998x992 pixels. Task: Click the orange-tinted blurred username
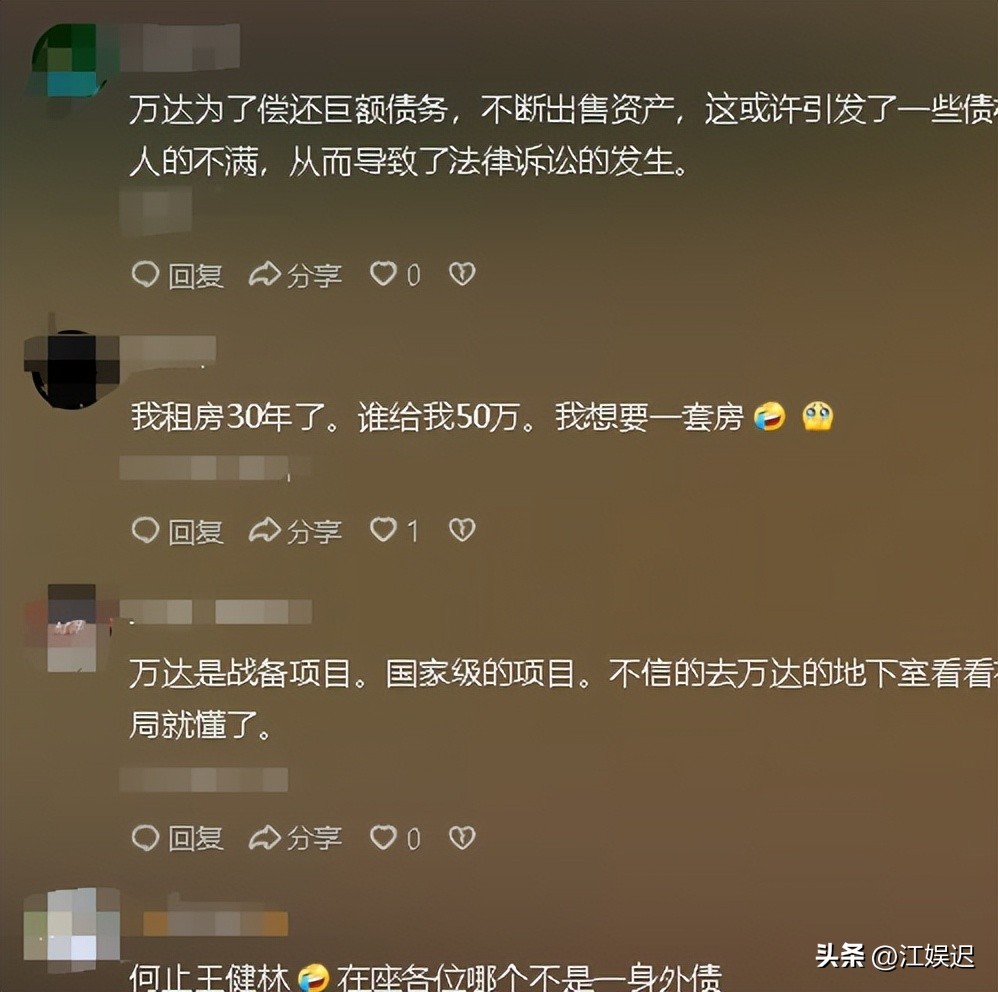point(215,923)
